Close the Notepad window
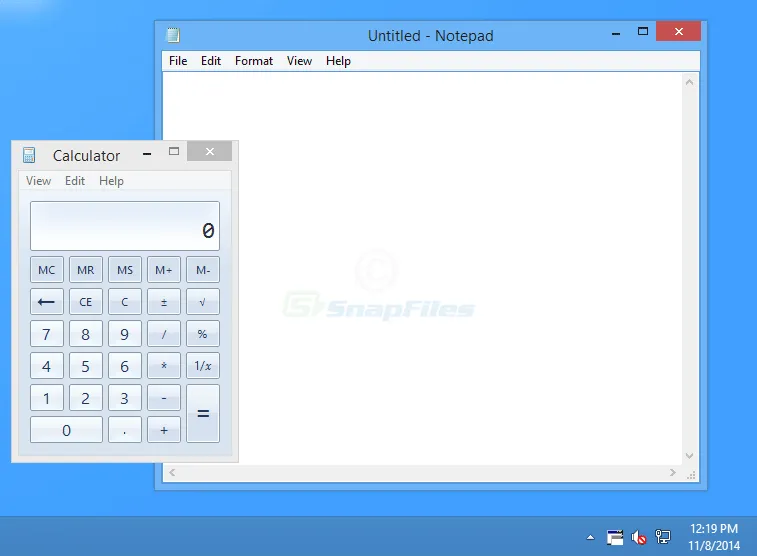 point(678,31)
